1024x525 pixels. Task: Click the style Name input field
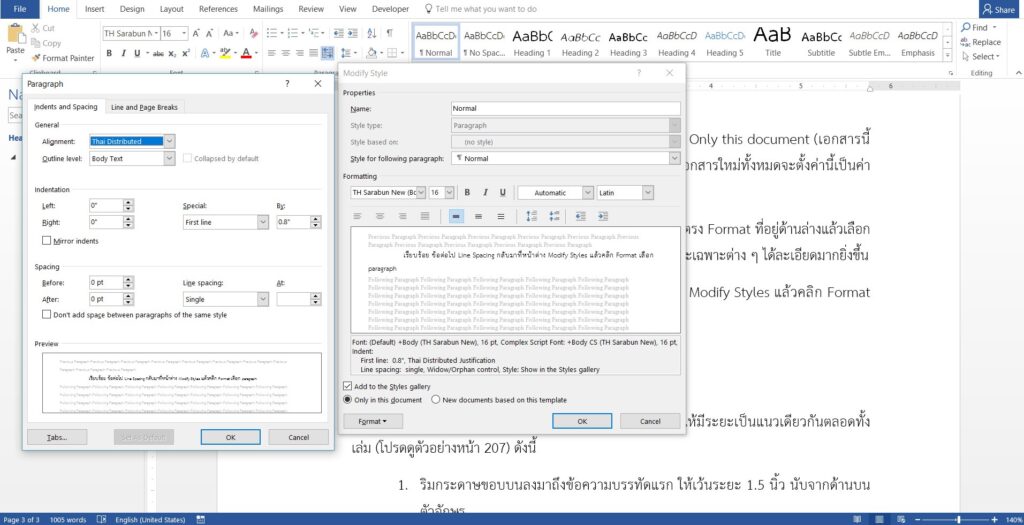click(565, 108)
